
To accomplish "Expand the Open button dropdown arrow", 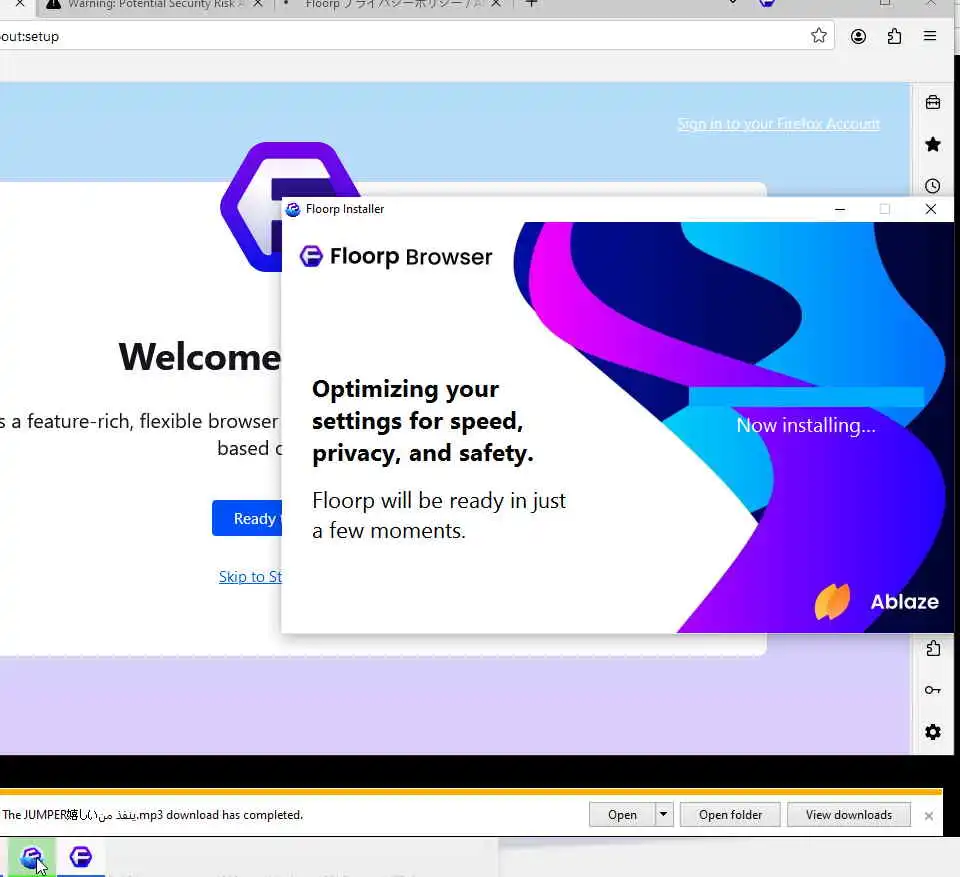I will pyautogui.click(x=664, y=815).
